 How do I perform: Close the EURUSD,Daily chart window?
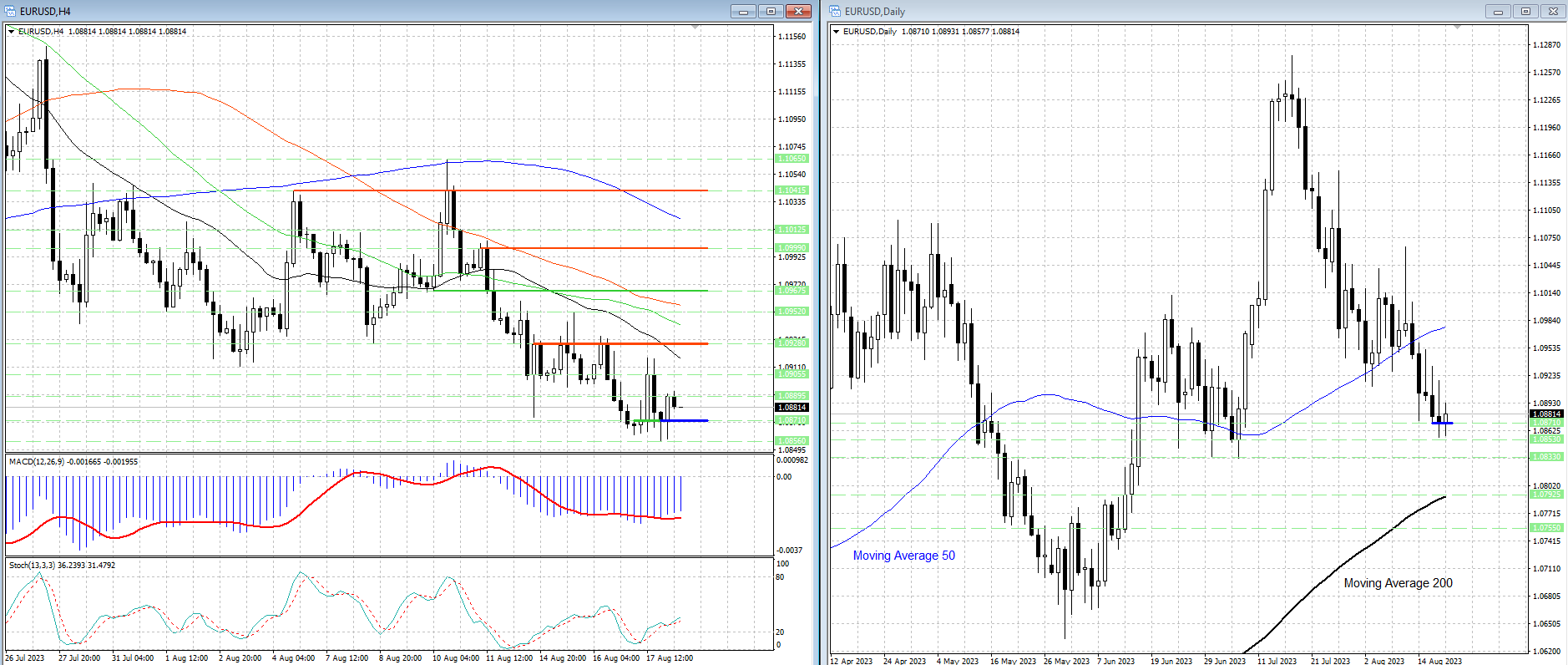click(1553, 11)
